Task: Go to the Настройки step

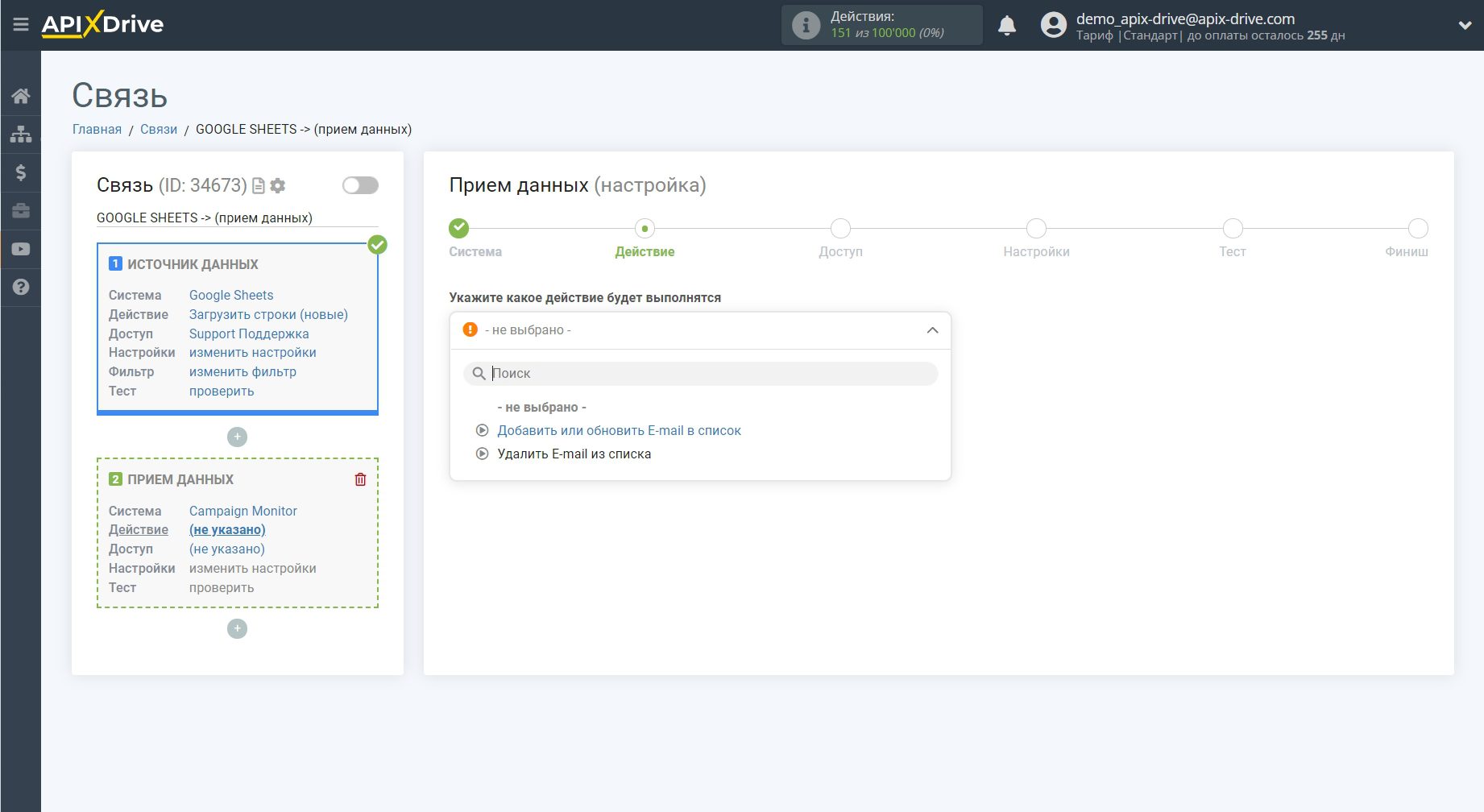Action: tap(1036, 229)
